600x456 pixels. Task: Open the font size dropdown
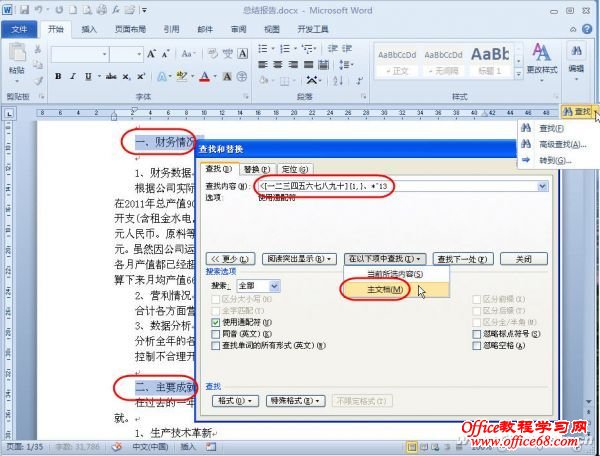[x=139, y=54]
